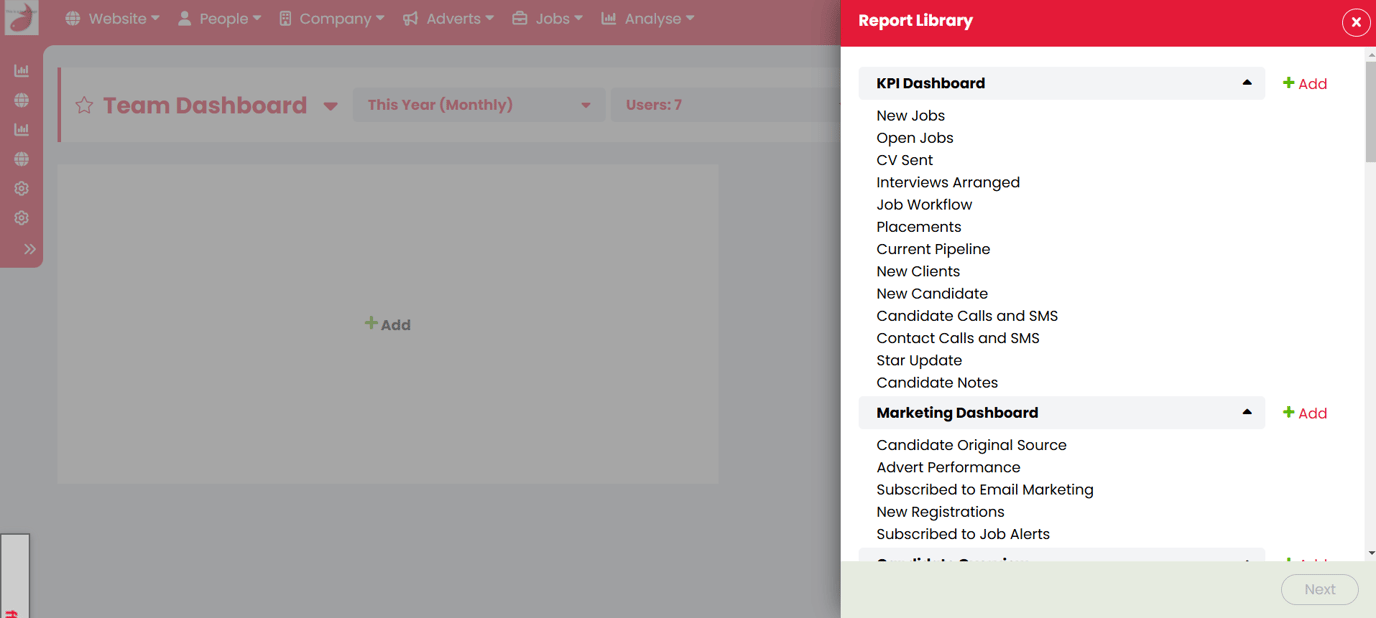Close the Report Library panel
1376x618 pixels.
click(1356, 22)
